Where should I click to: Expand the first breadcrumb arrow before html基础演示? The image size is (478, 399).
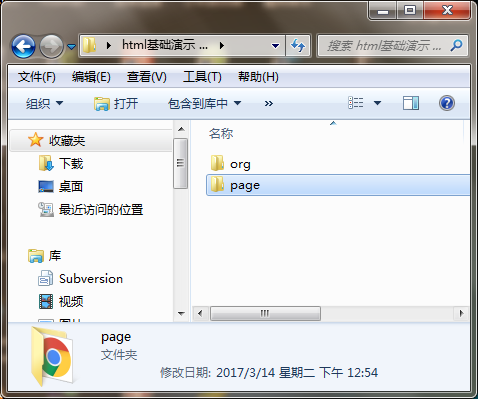pos(109,45)
